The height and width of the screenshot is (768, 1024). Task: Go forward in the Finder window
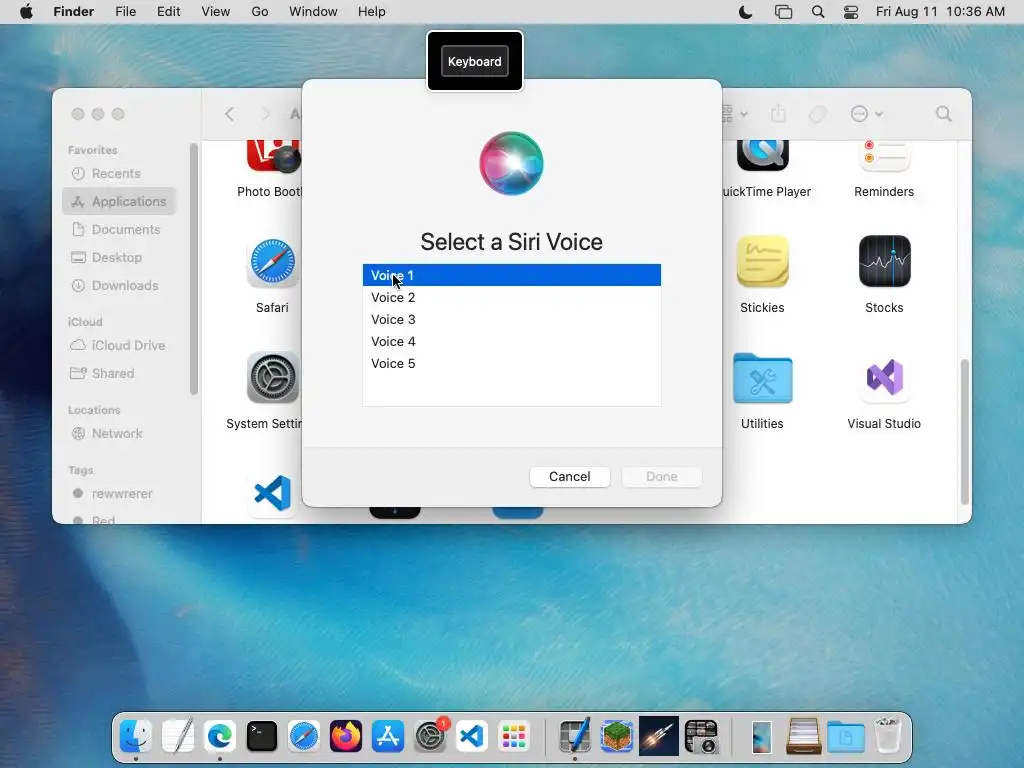[265, 114]
